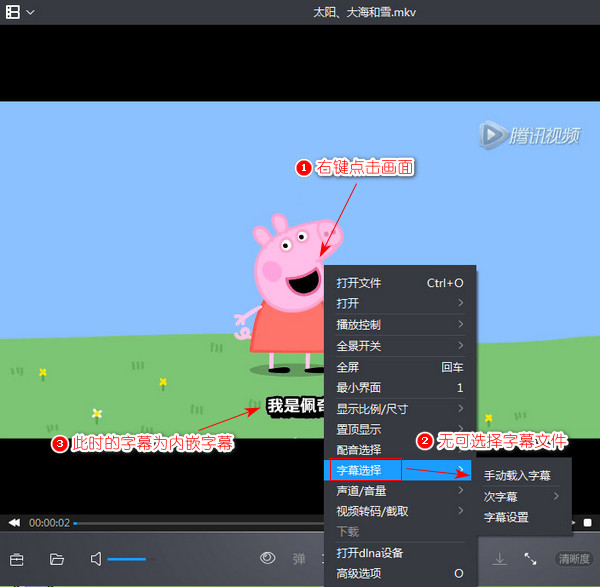Click the rewind button beside the time
Screen dimensions: 600x587
click(15, 523)
